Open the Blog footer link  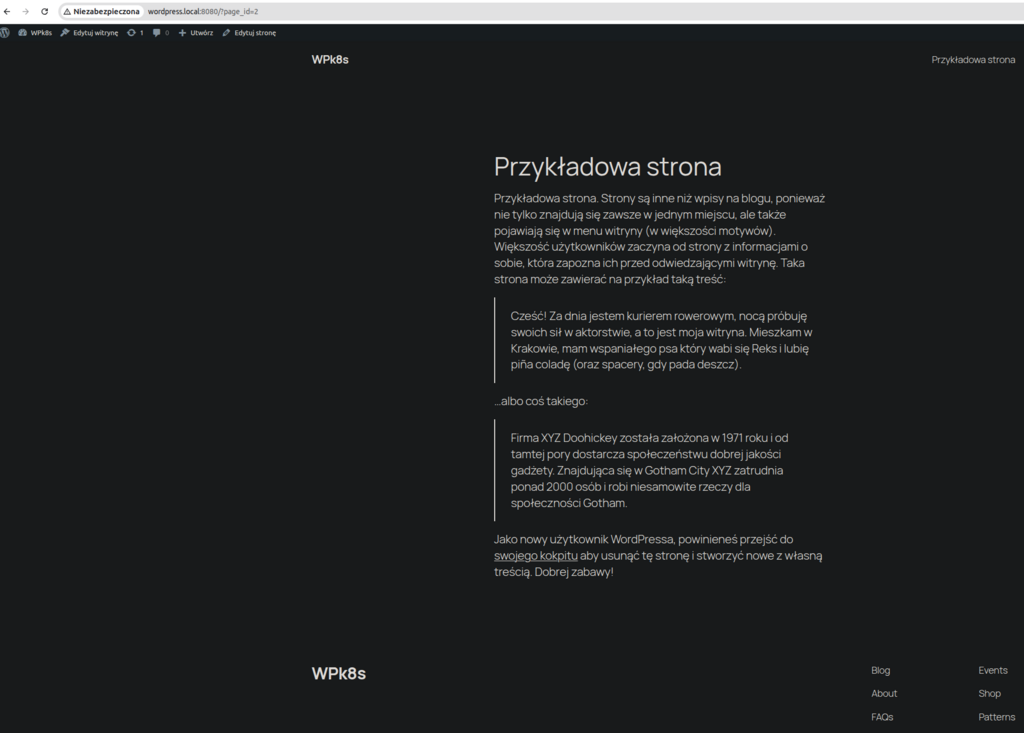[x=880, y=670]
